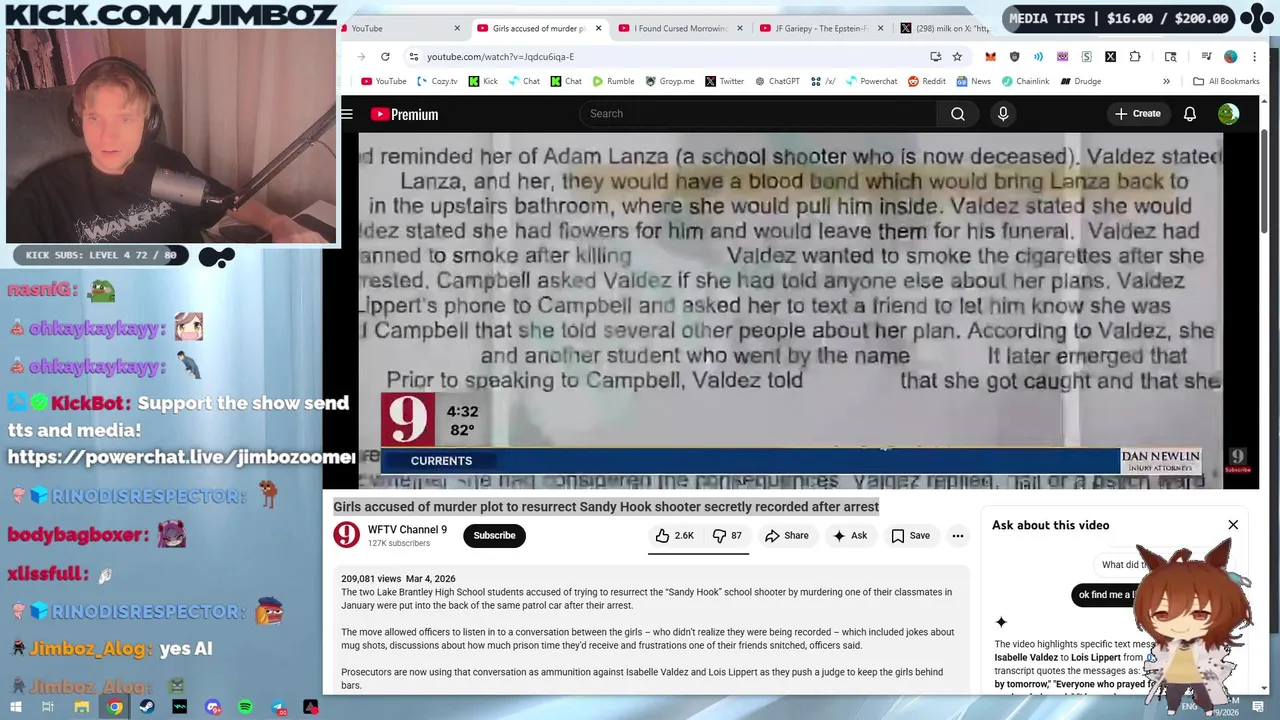Open the /x/ bookmark
Screen dimensions: 1280x720
[823, 81]
